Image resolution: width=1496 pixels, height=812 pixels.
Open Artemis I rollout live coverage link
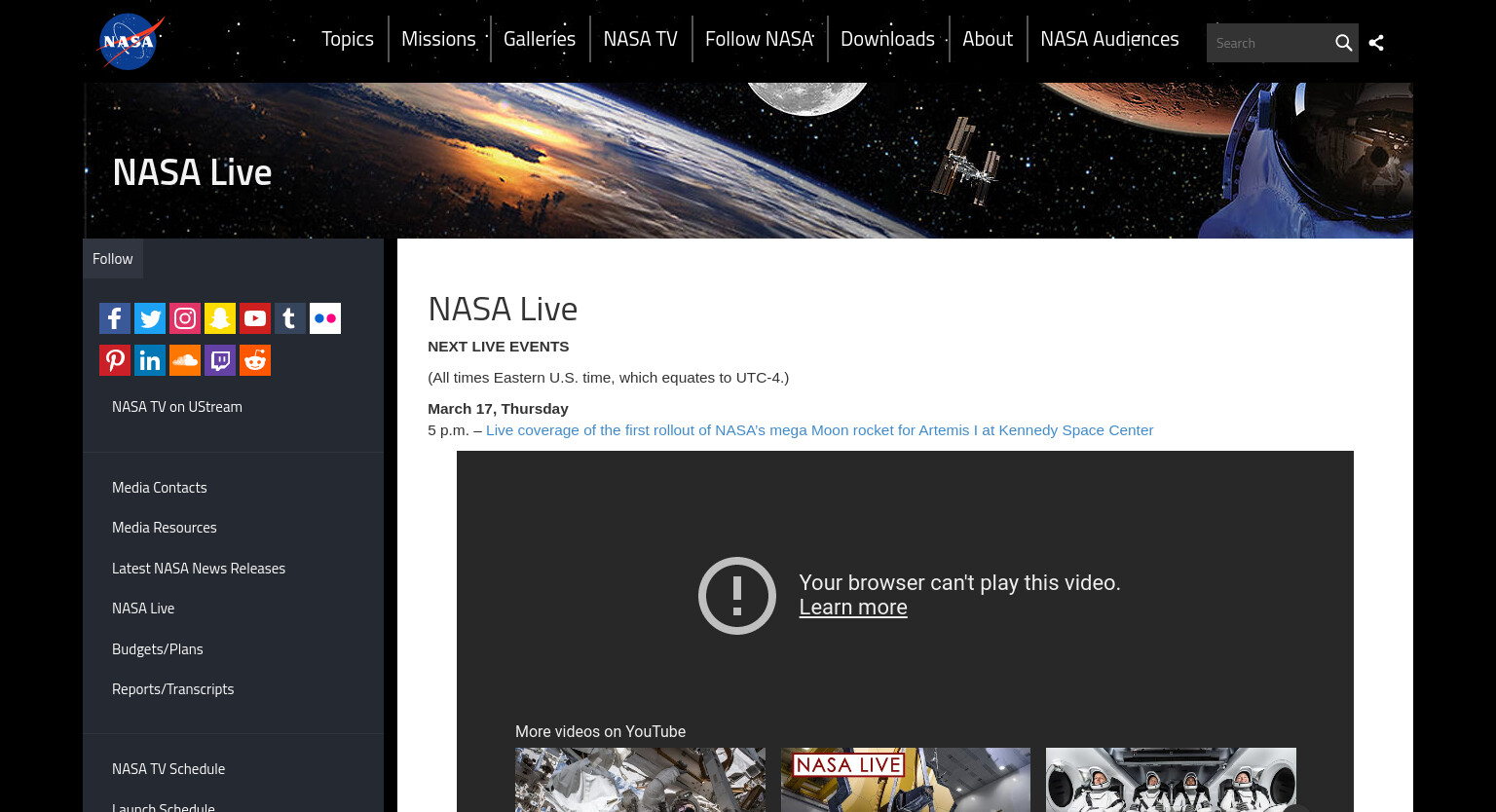click(x=819, y=430)
